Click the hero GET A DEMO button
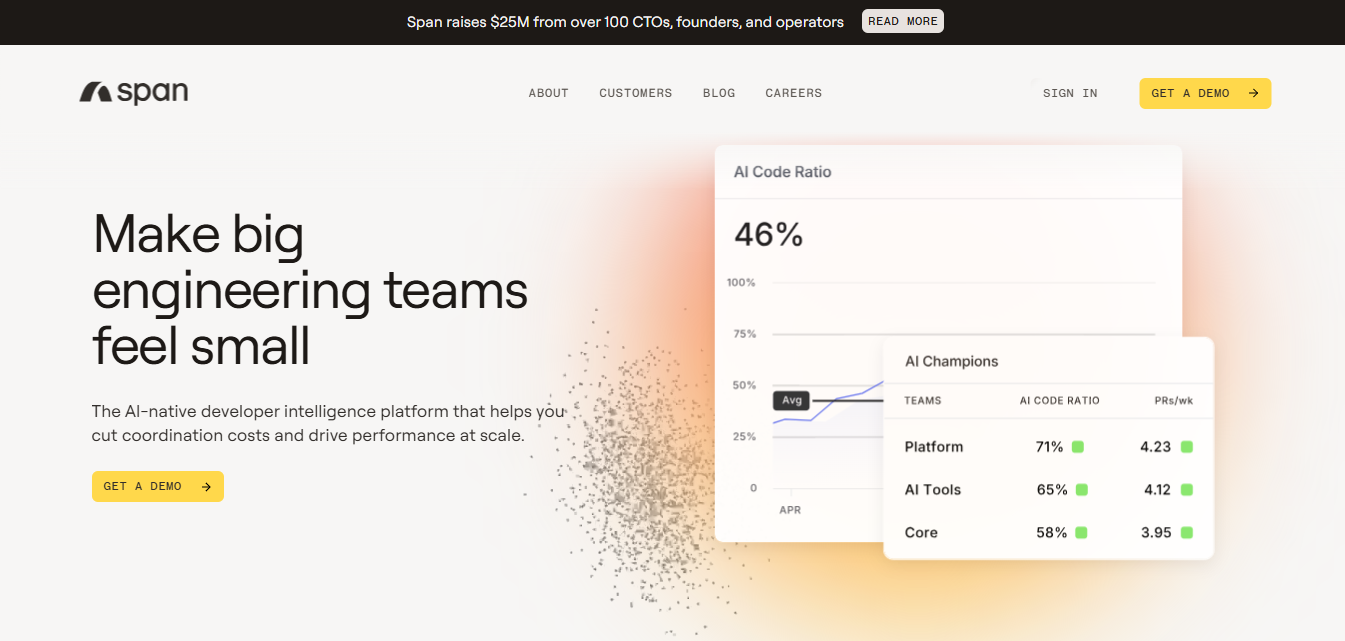This screenshot has height=641, width=1345. click(157, 486)
